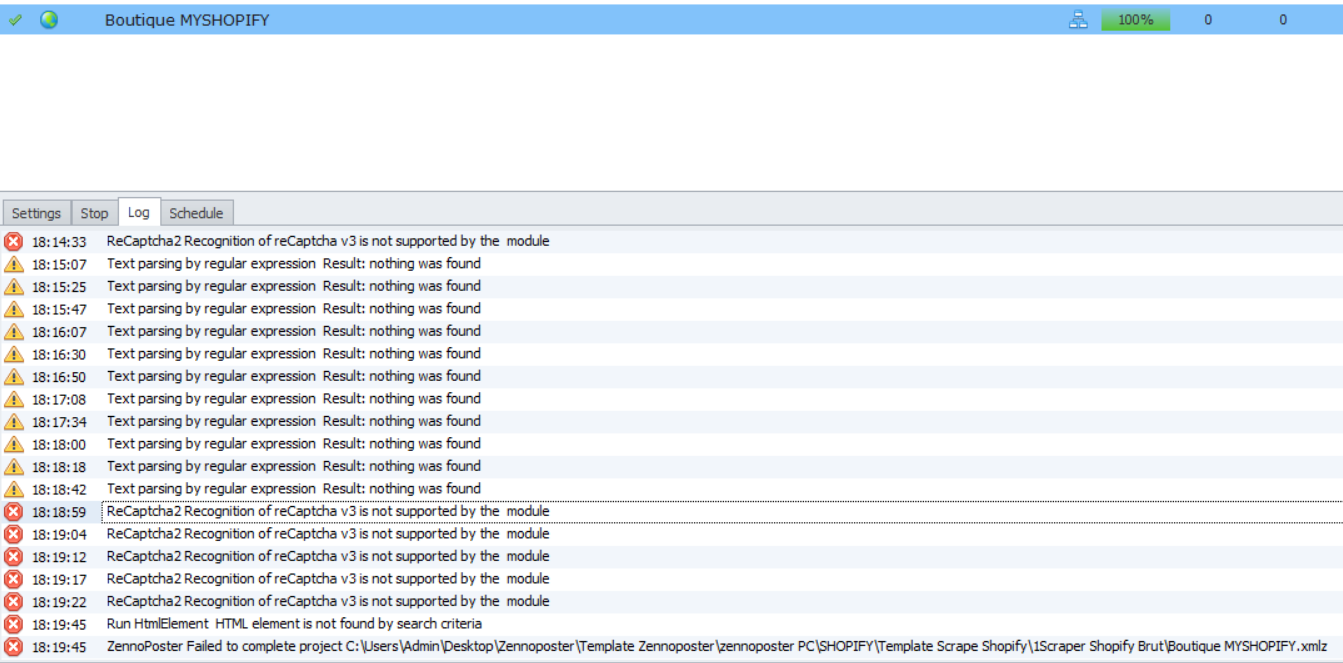Select the 18:16:30 text parsing message
The image size is (1343, 663).
pos(294,354)
